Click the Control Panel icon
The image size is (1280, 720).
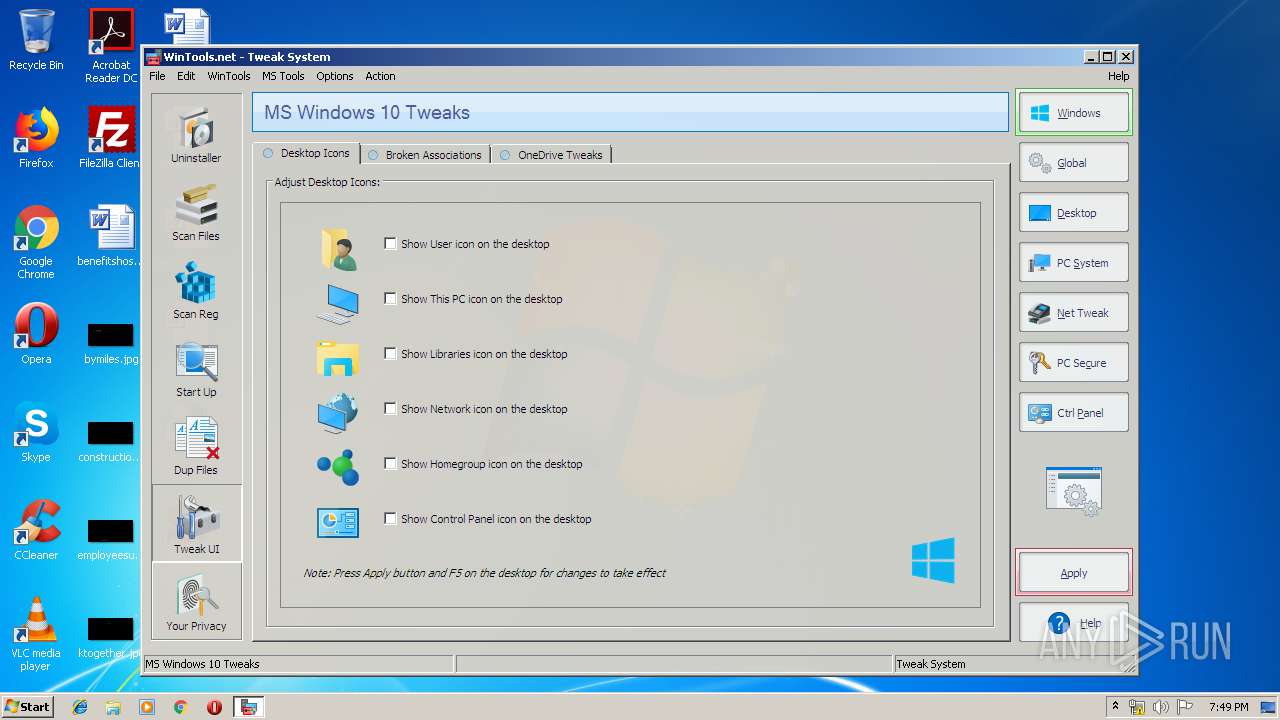tap(338, 522)
